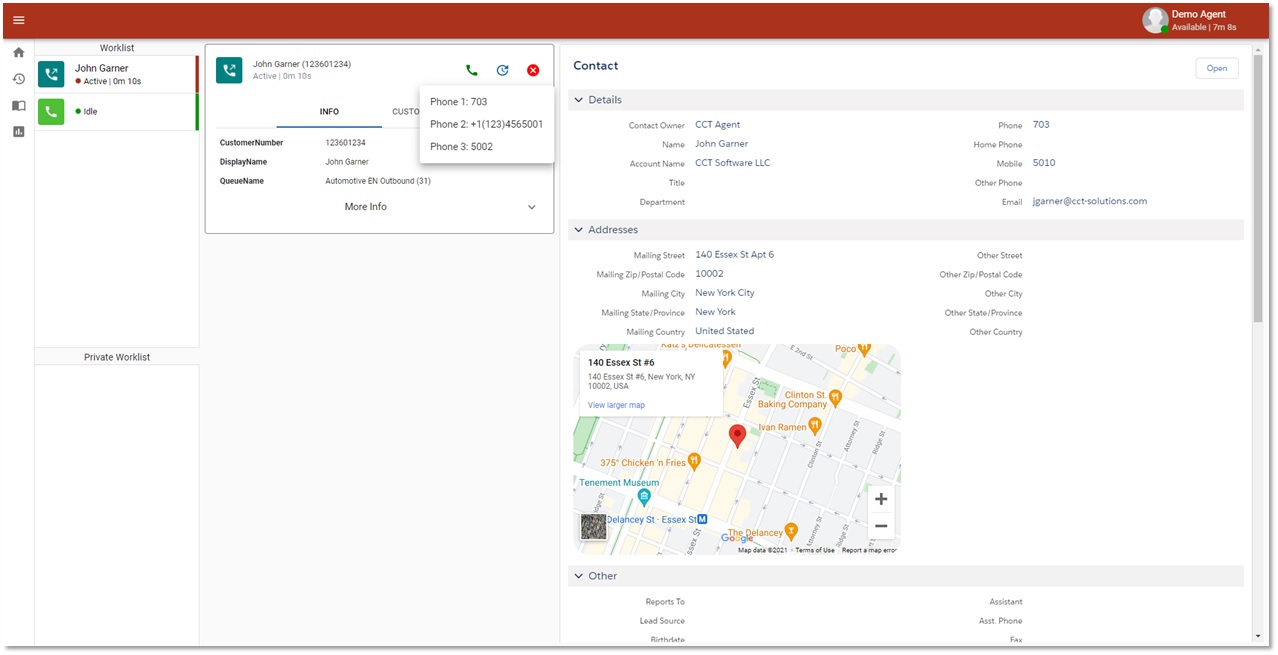Switch to satellite map thumbnail
1278x655 pixels.
click(594, 527)
